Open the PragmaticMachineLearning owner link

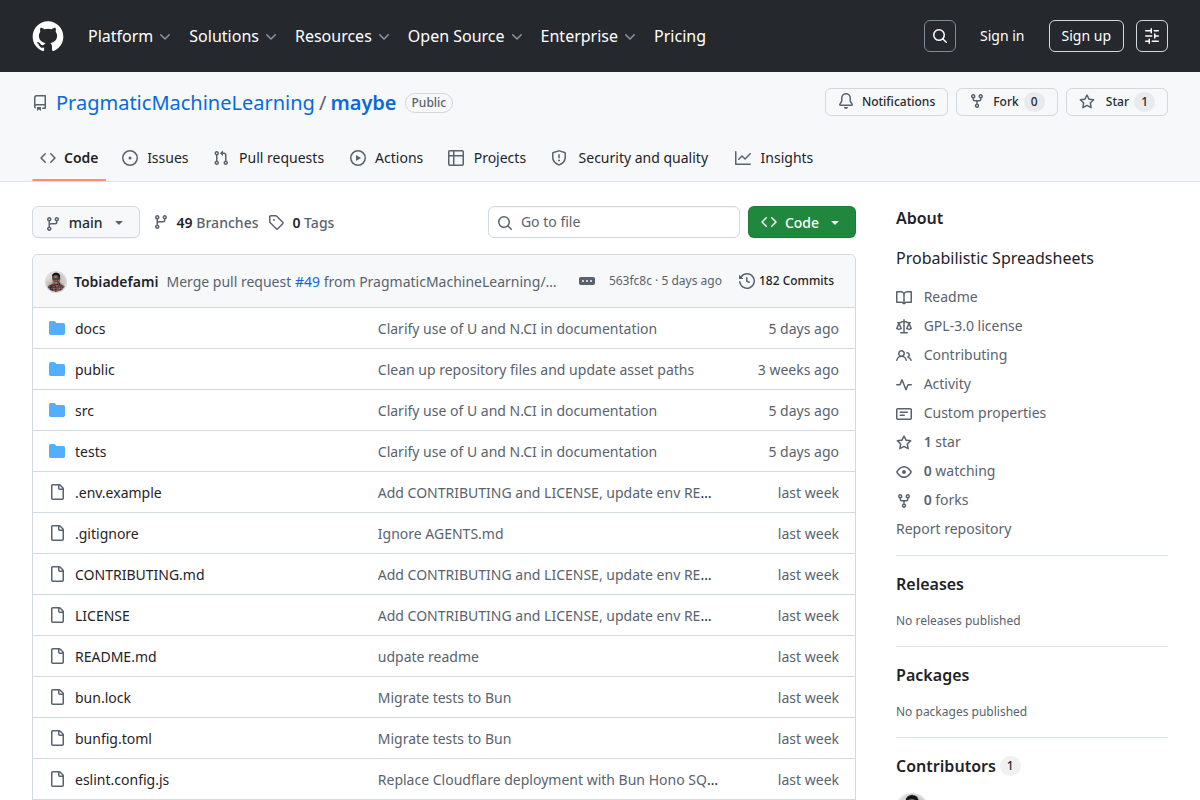(x=185, y=102)
